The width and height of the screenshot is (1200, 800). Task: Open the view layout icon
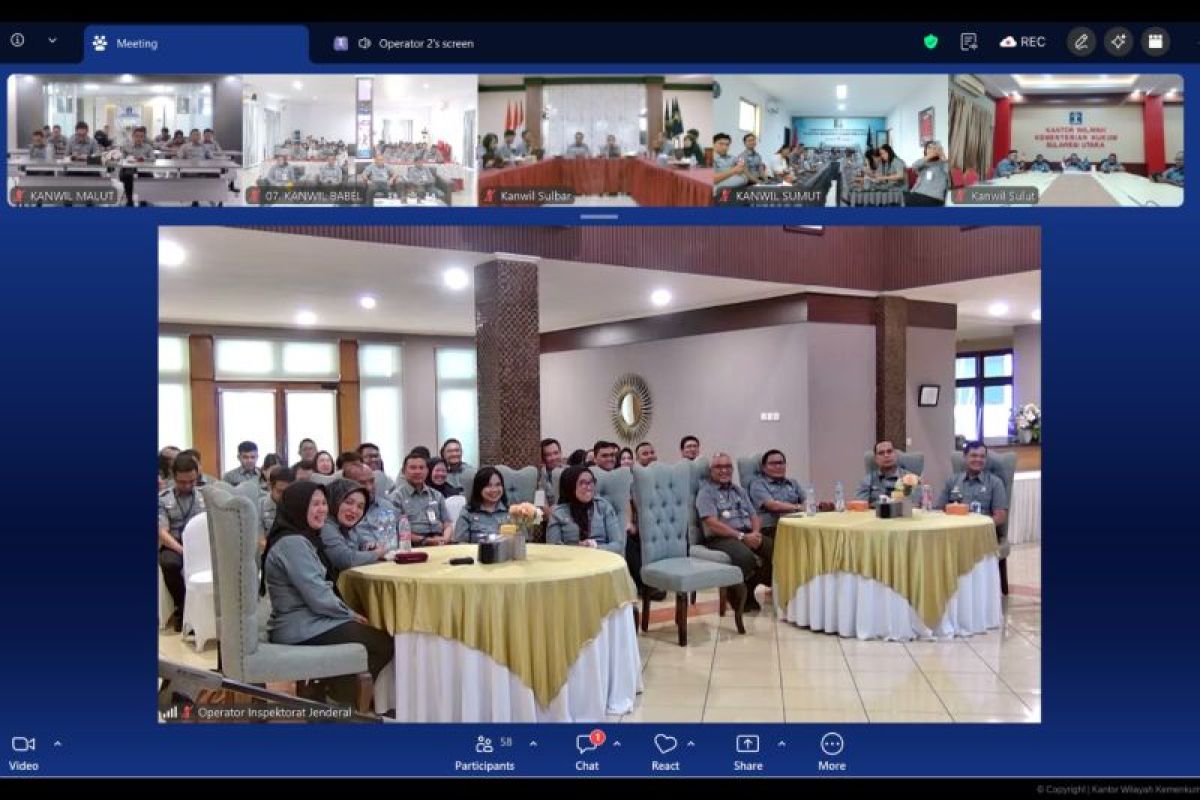(1155, 41)
